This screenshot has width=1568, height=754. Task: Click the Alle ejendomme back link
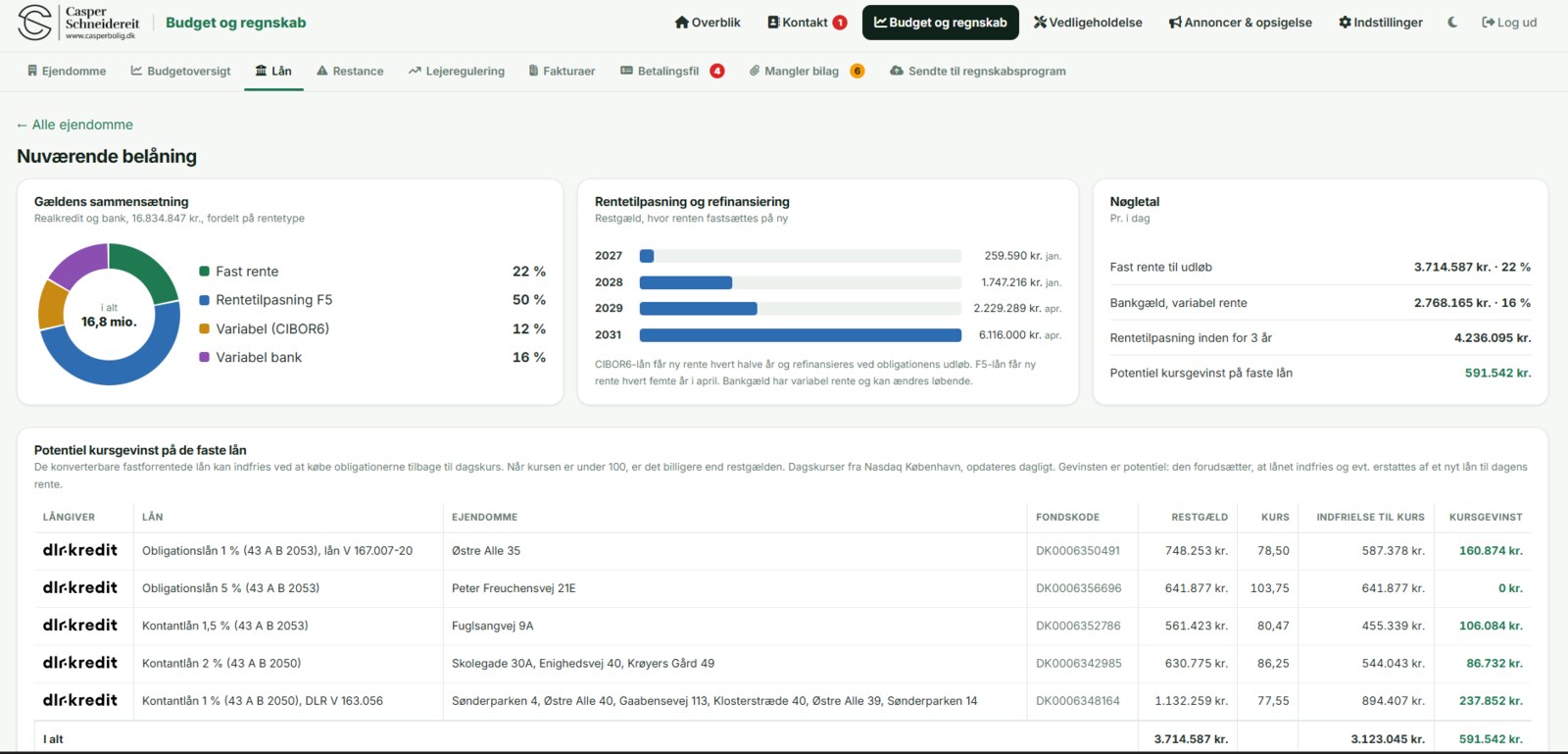coord(74,125)
